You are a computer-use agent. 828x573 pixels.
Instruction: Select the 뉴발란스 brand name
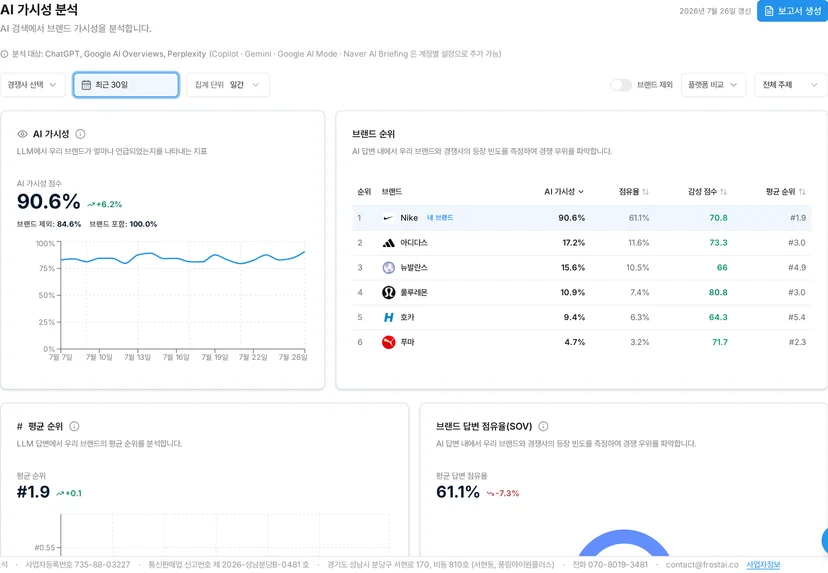pyautogui.click(x=413, y=268)
